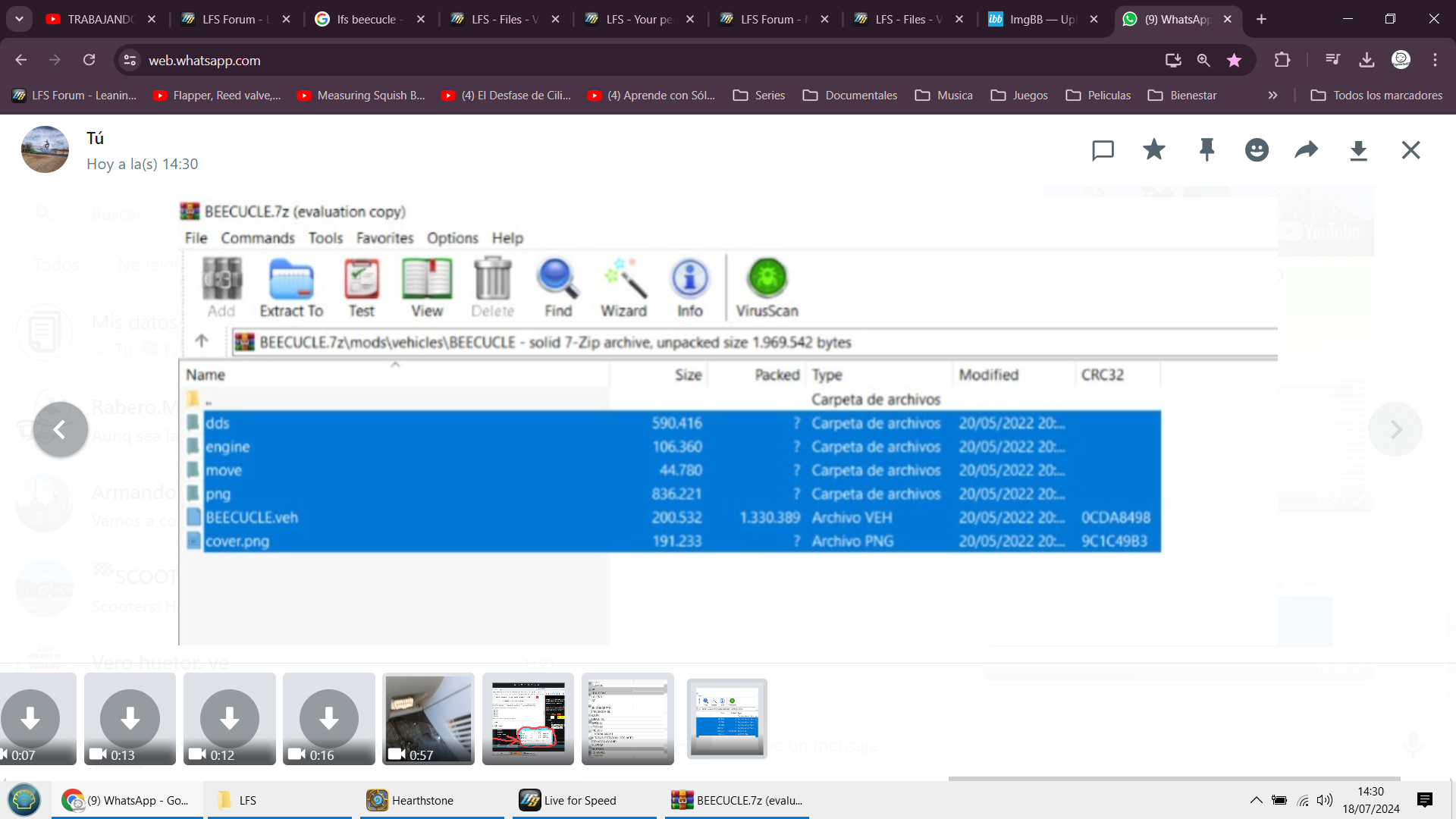
Task: Download the image from WhatsApp viewer
Action: pyautogui.click(x=1358, y=150)
